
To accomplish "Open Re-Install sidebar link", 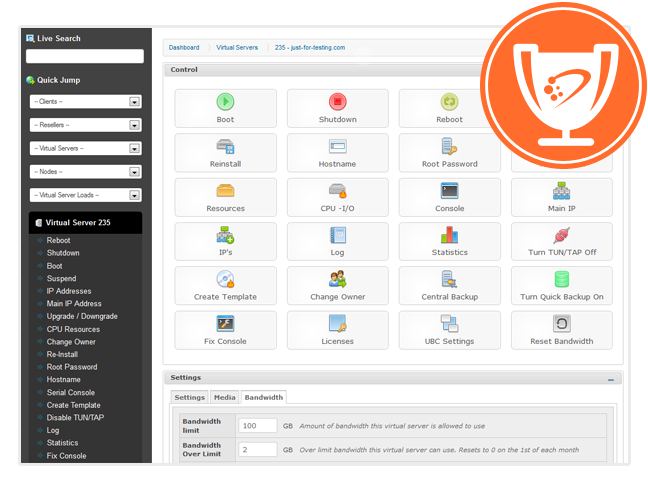I will tap(62, 355).
